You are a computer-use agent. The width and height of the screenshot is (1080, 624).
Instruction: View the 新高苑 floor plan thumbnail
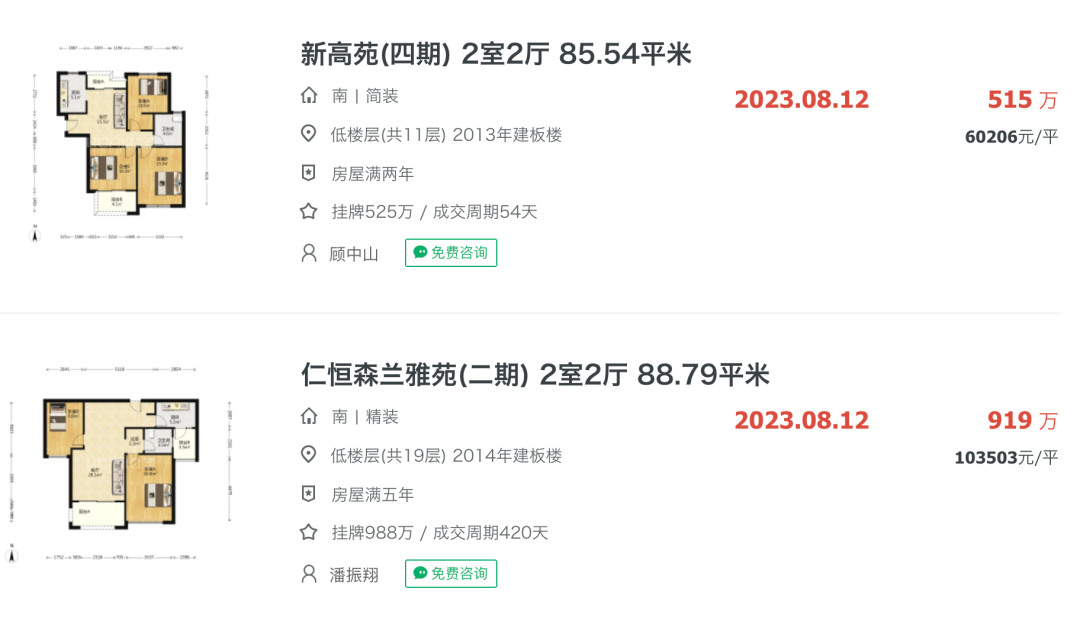click(120, 143)
